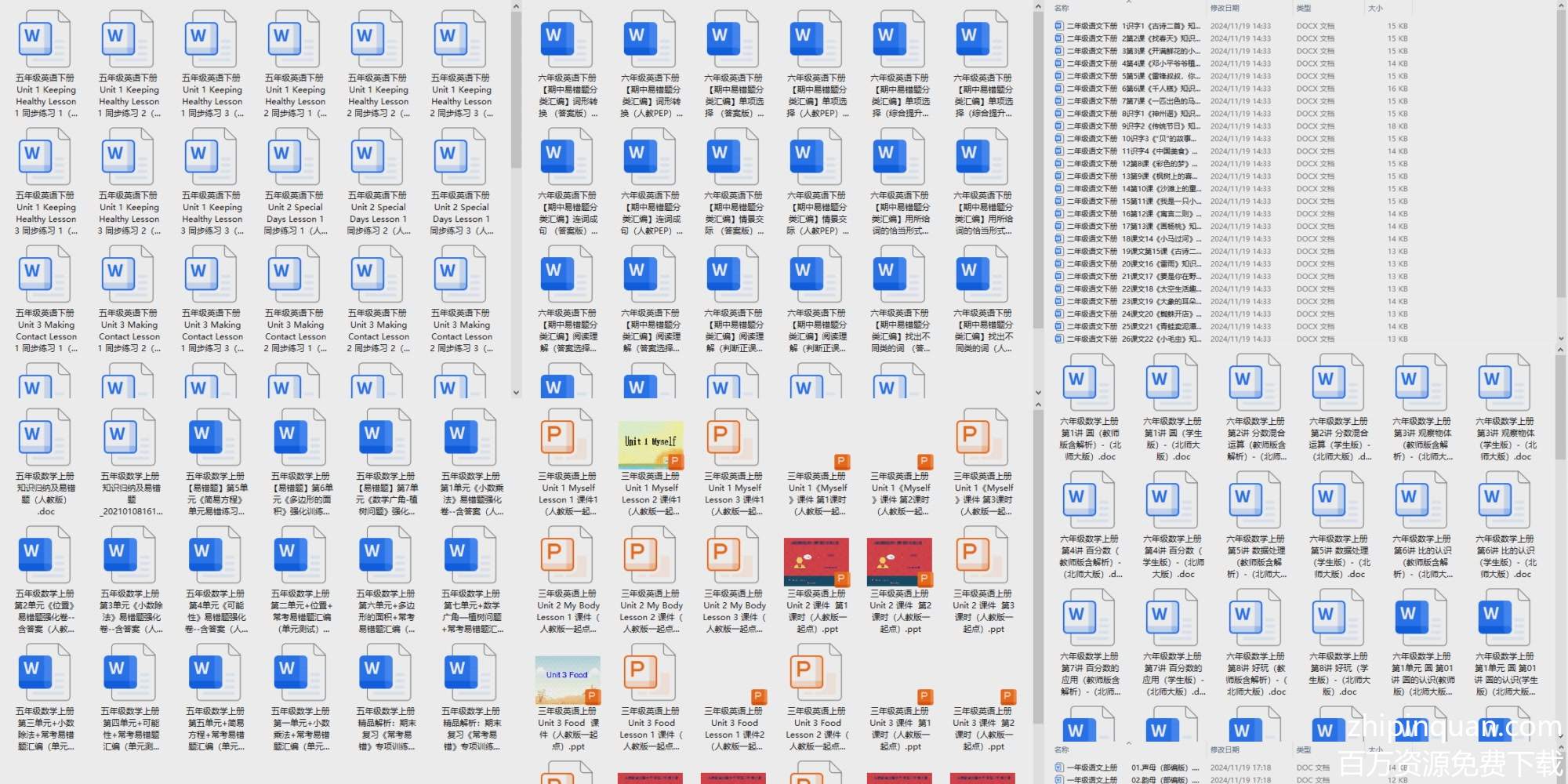Image resolution: width=1568 pixels, height=784 pixels.
Task: Open Unit 1 Keeping Healthy Lesson 1 同步练习 1 file icon
Action: [45, 39]
